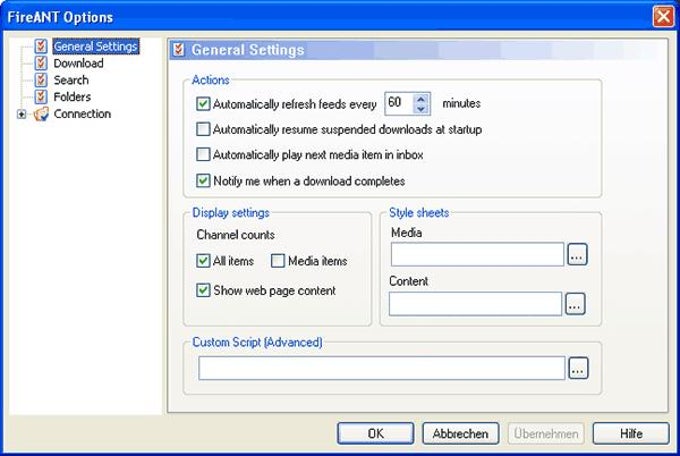Check the Media items checkbox

[x=278, y=260]
